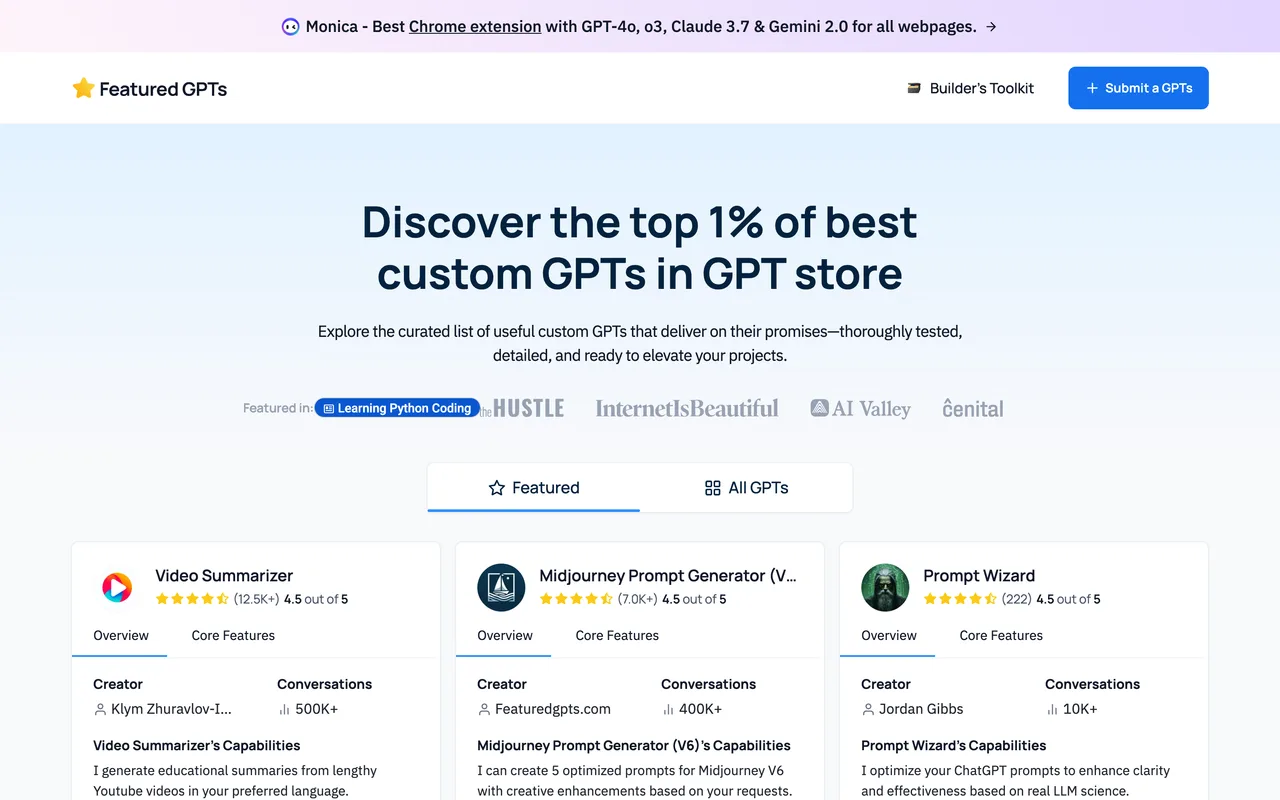
Task: Click the Hustle logo
Action: 523,408
